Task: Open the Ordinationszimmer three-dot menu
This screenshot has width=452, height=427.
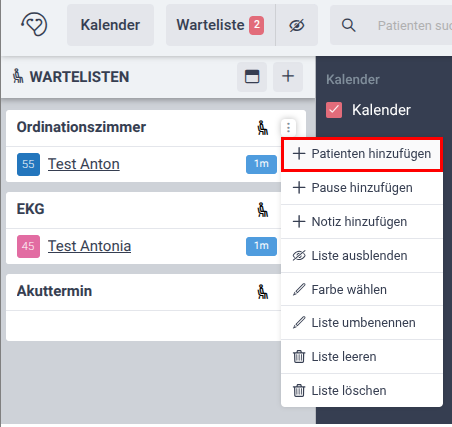Action: [x=288, y=127]
